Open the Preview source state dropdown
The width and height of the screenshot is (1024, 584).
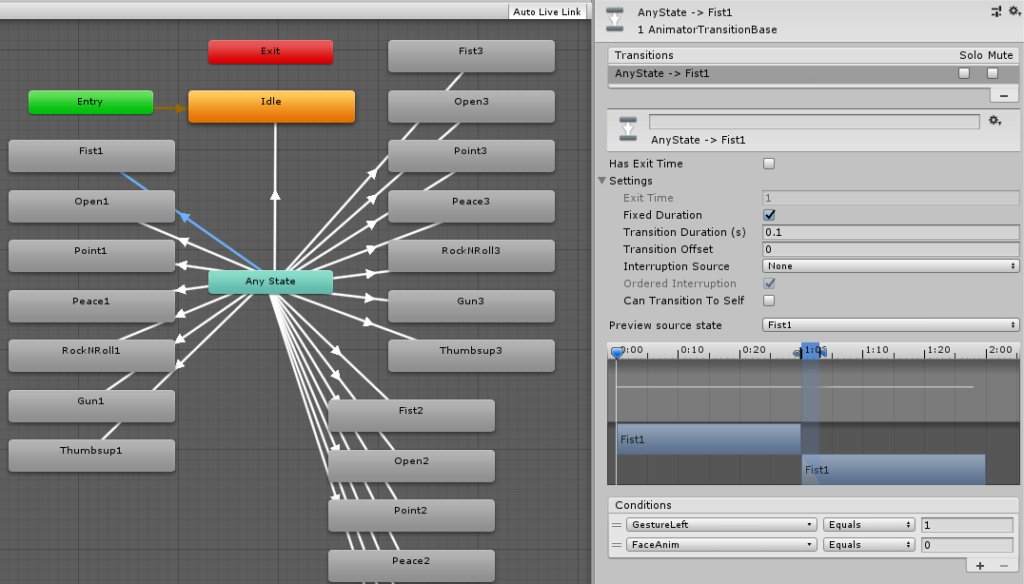(890, 325)
